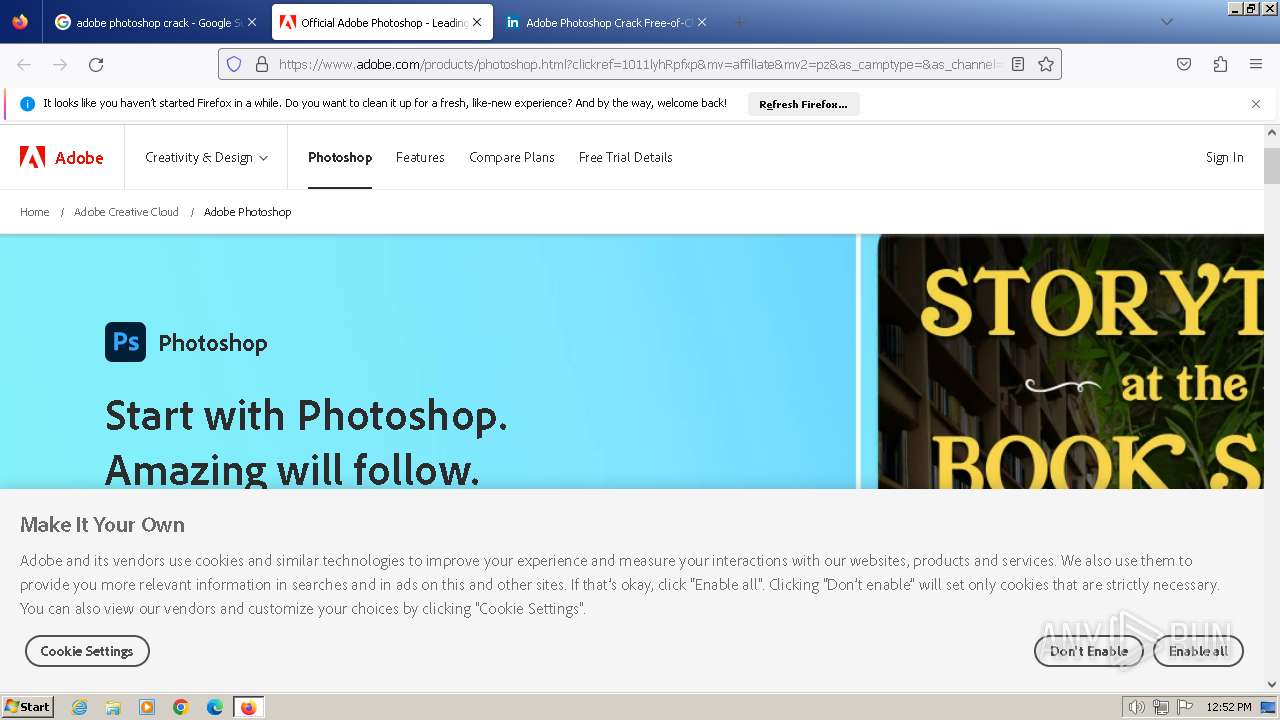Close the Official Adobe Photoshop tab
The height and width of the screenshot is (720, 1280).
477,22
